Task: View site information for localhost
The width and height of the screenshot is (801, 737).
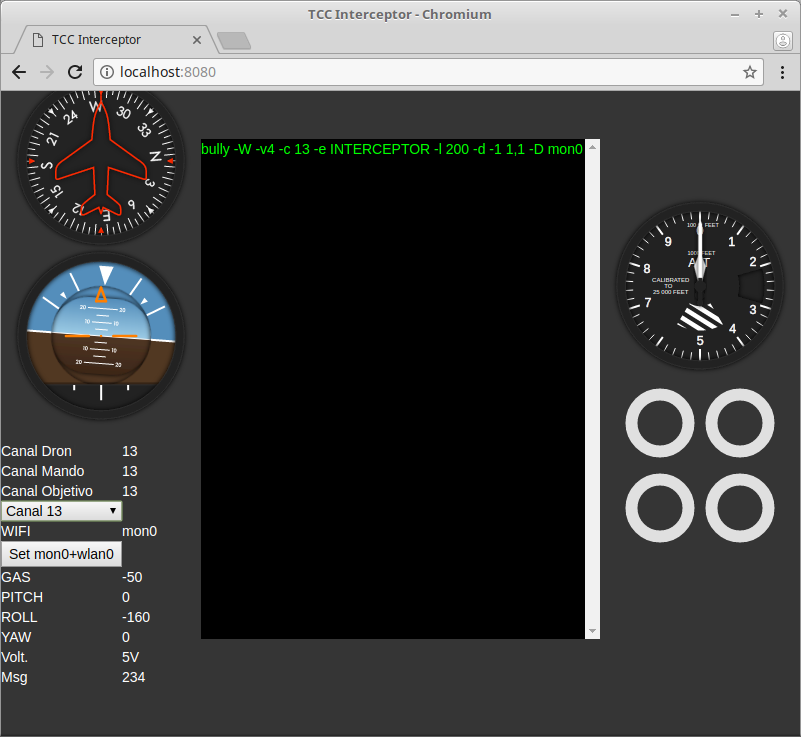Action: tap(108, 72)
